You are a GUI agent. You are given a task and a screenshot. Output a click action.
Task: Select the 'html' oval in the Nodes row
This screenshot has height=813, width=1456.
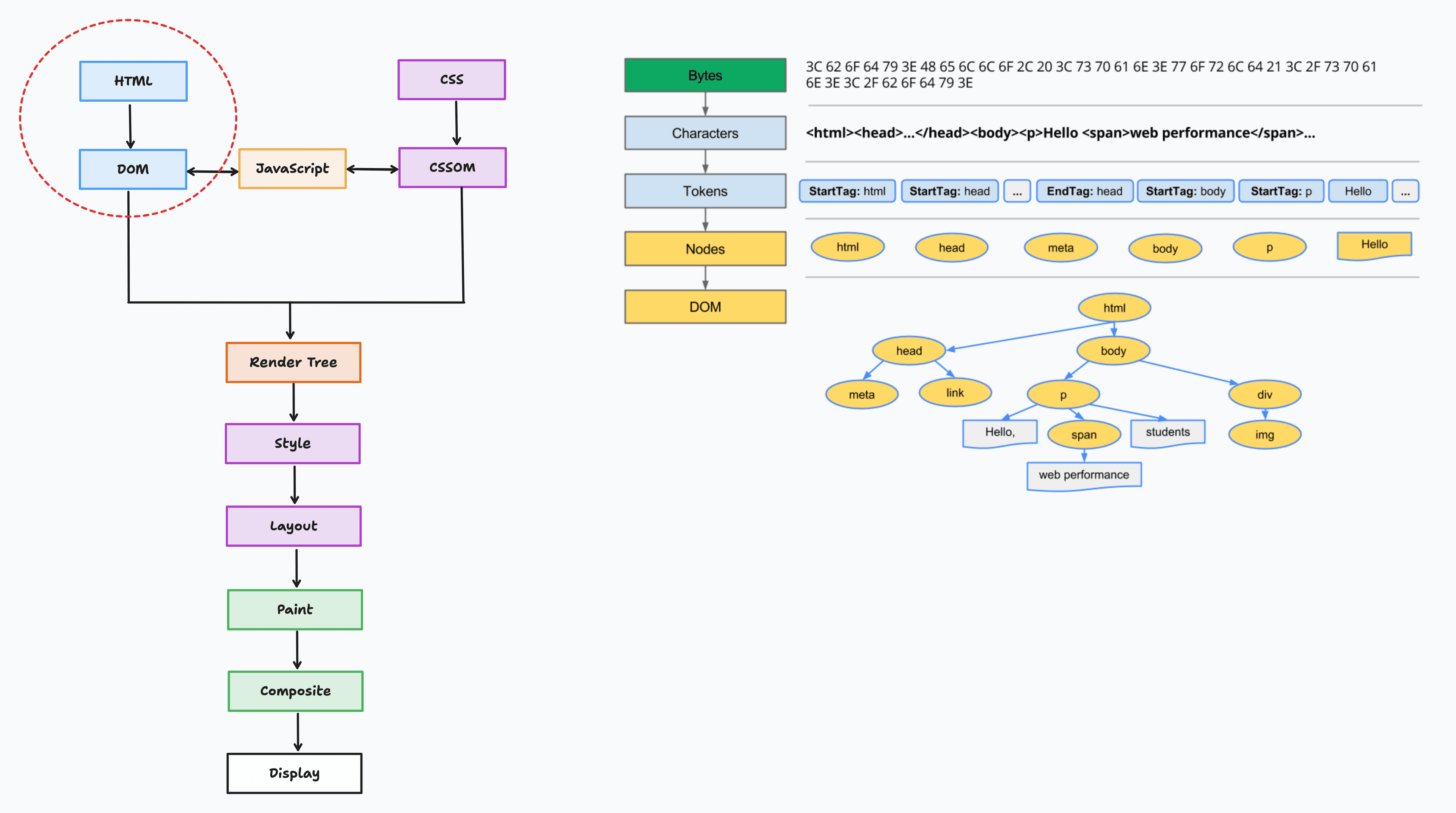[848, 247]
